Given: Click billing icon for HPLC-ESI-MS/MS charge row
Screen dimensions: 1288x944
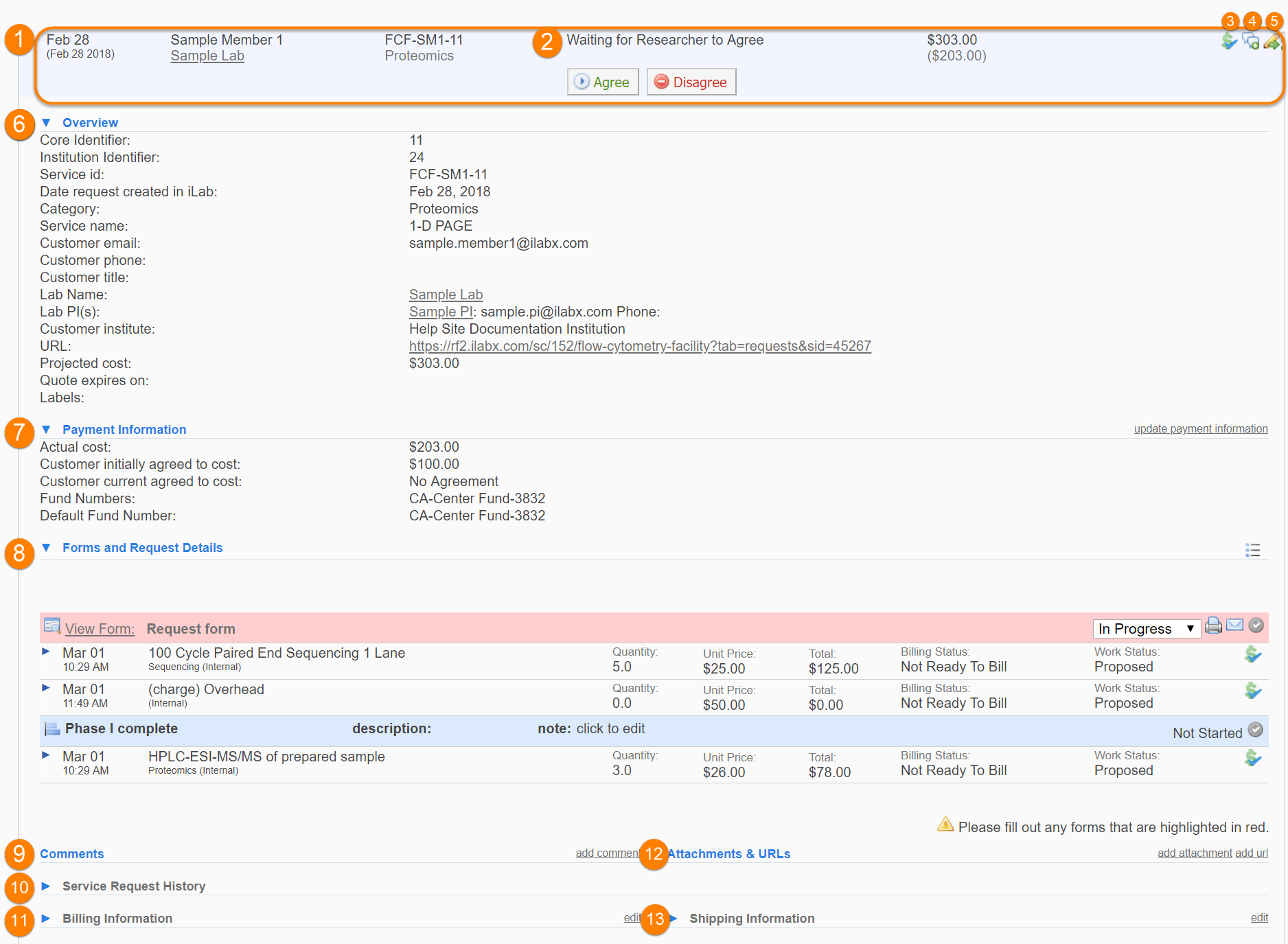Looking at the screenshot, I should point(1252,758).
